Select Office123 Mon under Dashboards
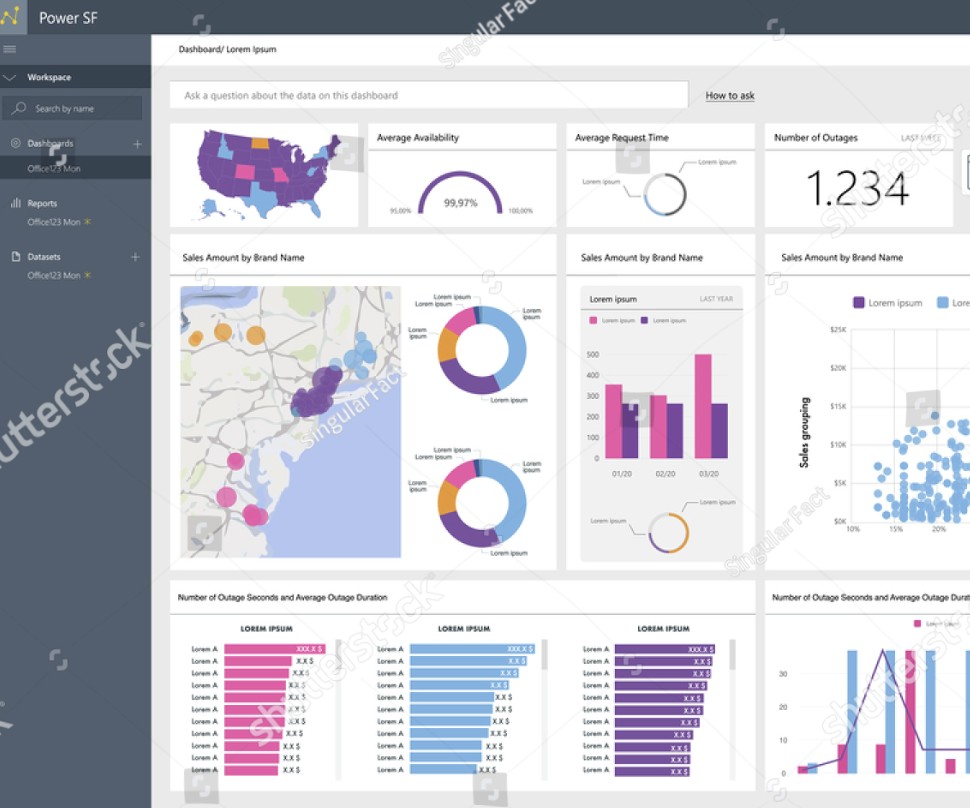 tap(55, 168)
